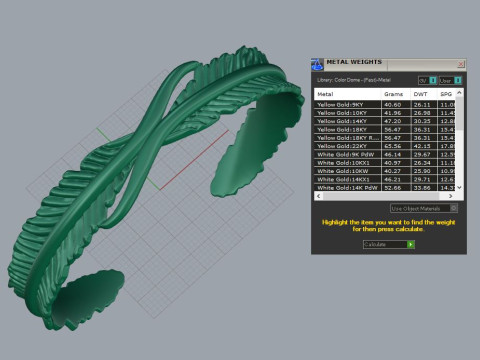
Task: Click the list scroll-down arrow
Action: coord(459,187)
